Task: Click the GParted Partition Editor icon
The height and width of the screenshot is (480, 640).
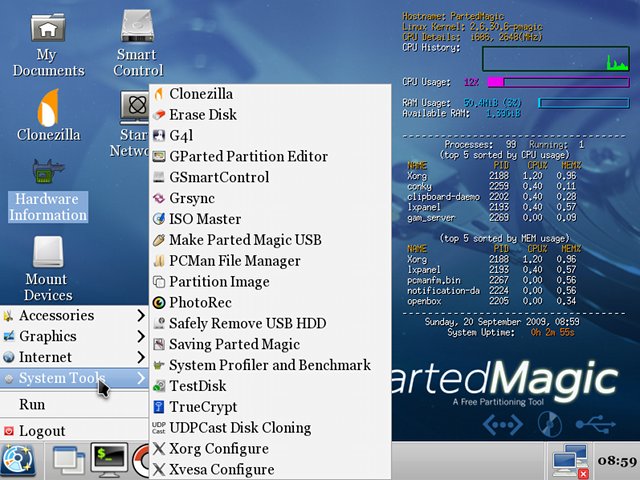Action: (x=159, y=156)
